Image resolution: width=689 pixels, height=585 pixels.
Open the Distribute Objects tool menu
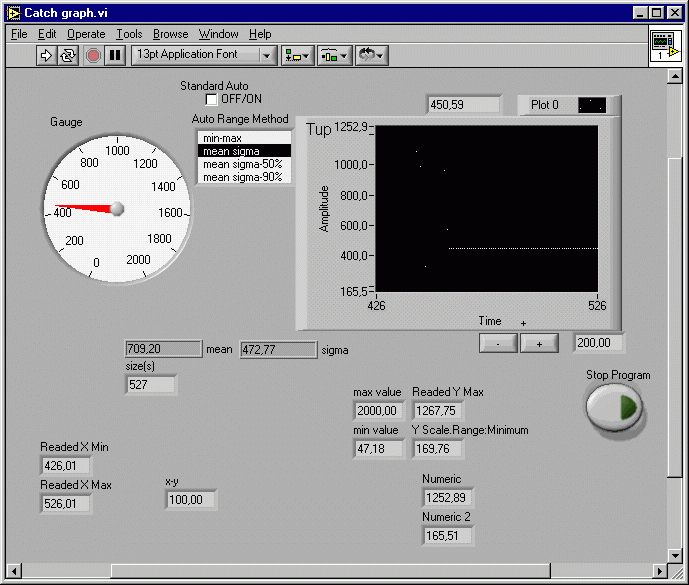pyautogui.click(x=334, y=55)
